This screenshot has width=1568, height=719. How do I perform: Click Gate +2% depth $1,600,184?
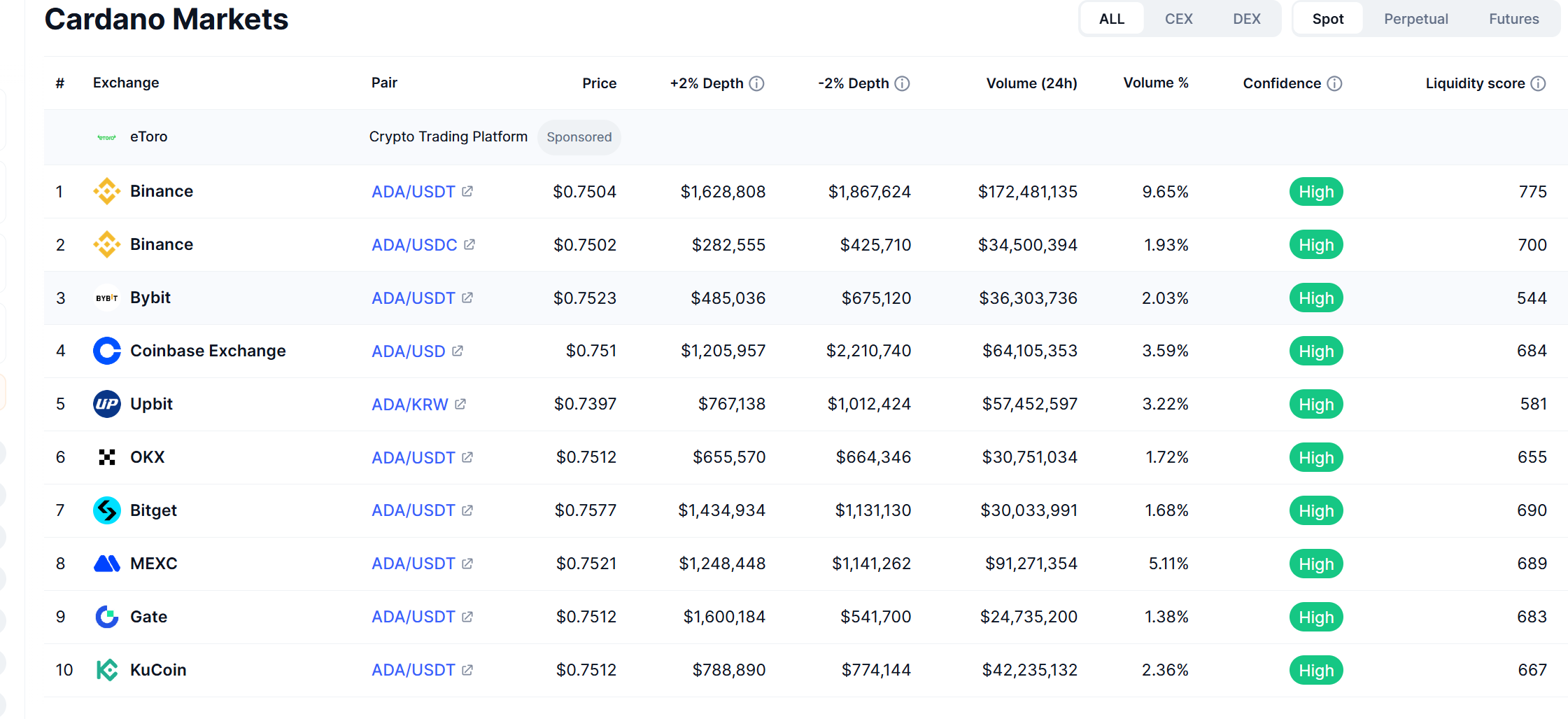pos(724,617)
